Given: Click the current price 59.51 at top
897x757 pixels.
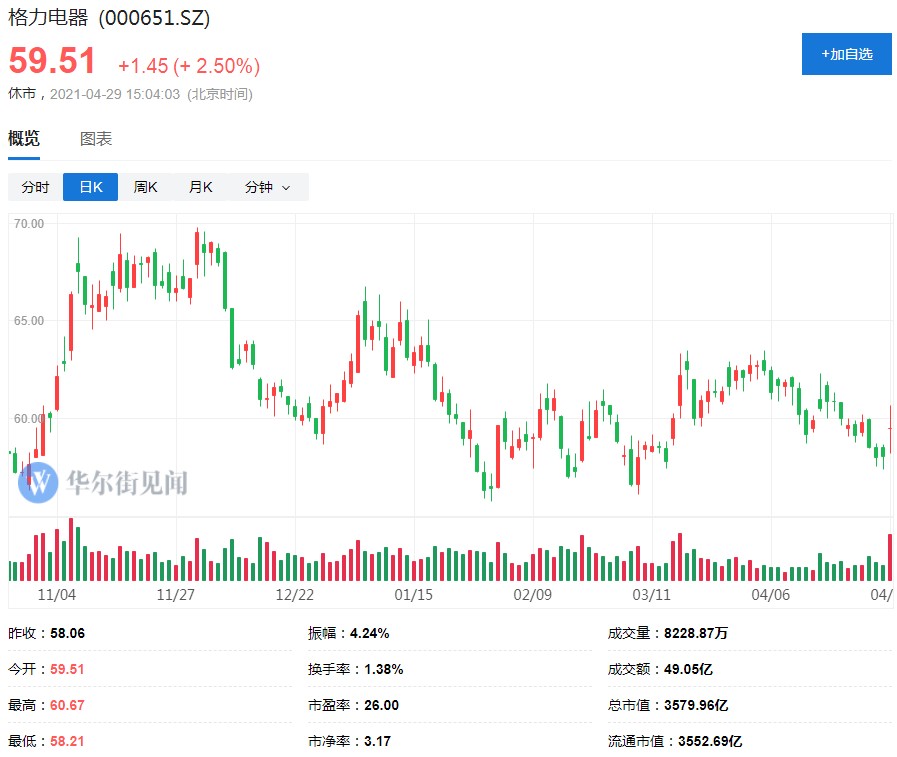Looking at the screenshot, I should click(53, 61).
